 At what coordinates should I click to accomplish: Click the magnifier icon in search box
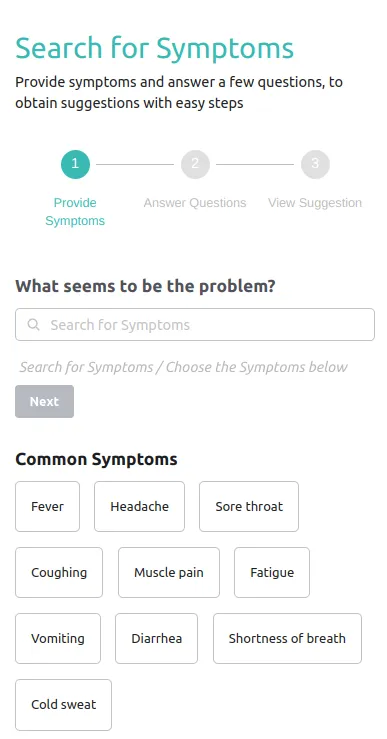pos(33,325)
